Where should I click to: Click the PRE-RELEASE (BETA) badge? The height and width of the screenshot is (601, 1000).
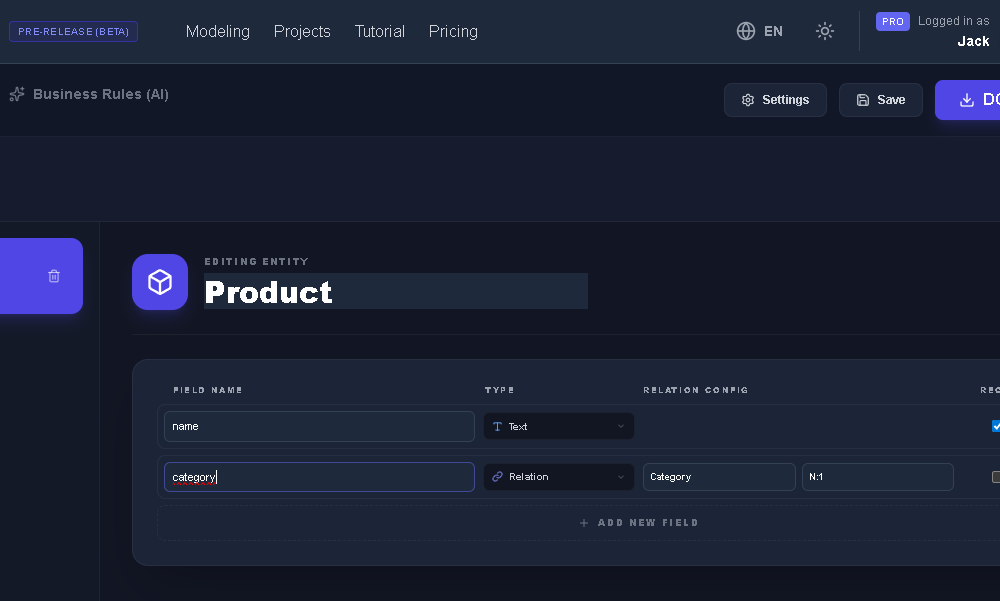pyautogui.click(x=73, y=31)
